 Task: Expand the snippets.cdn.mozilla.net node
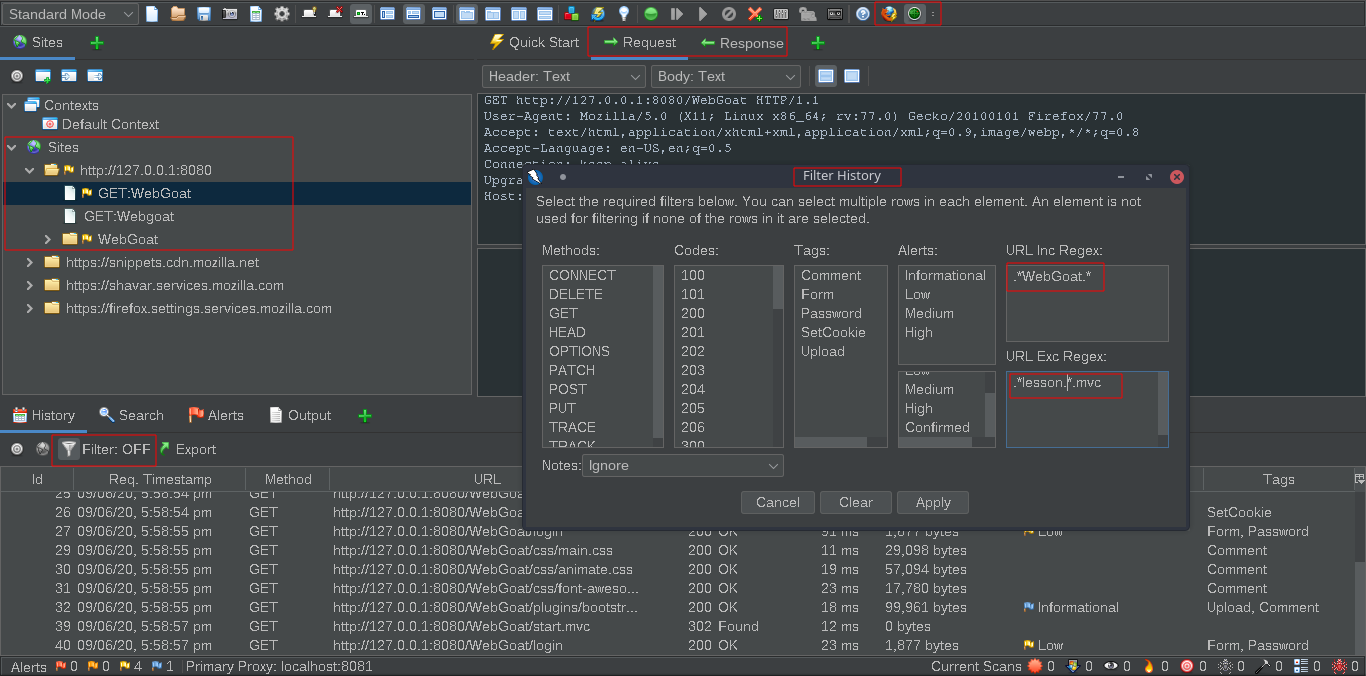point(31,262)
